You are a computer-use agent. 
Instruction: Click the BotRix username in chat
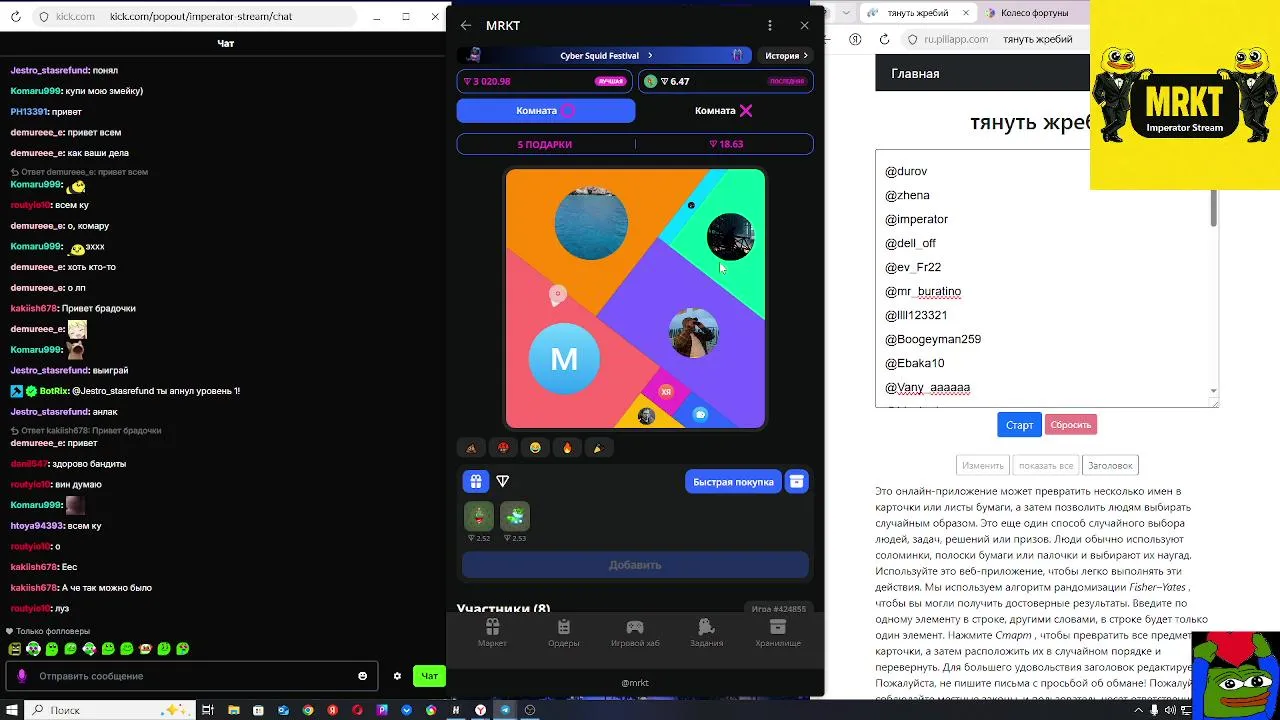[x=54, y=391]
